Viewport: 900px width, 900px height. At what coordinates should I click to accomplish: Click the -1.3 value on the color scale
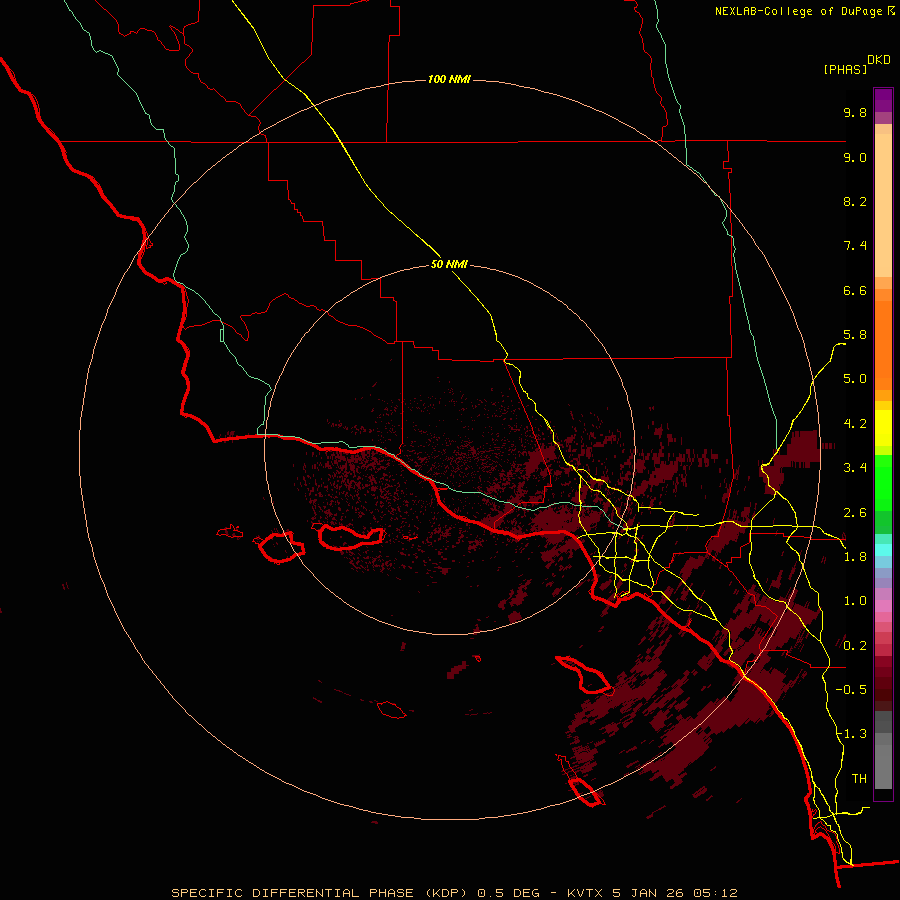click(x=851, y=734)
